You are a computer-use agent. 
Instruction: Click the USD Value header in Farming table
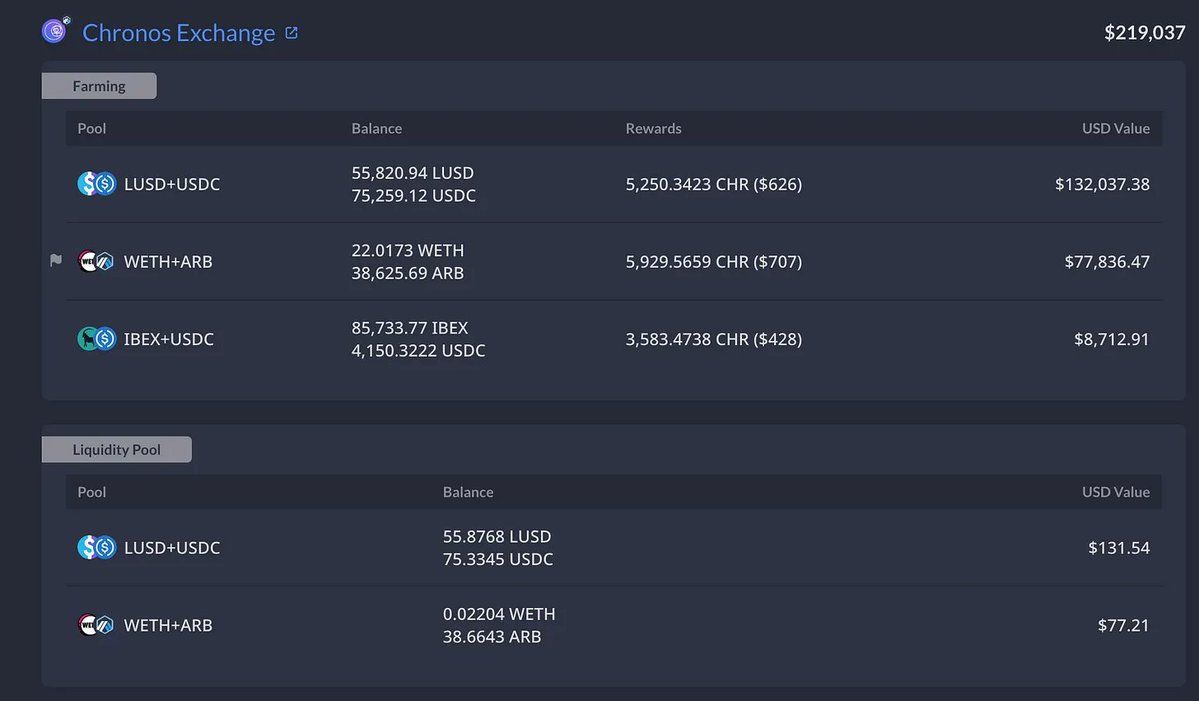(1116, 128)
